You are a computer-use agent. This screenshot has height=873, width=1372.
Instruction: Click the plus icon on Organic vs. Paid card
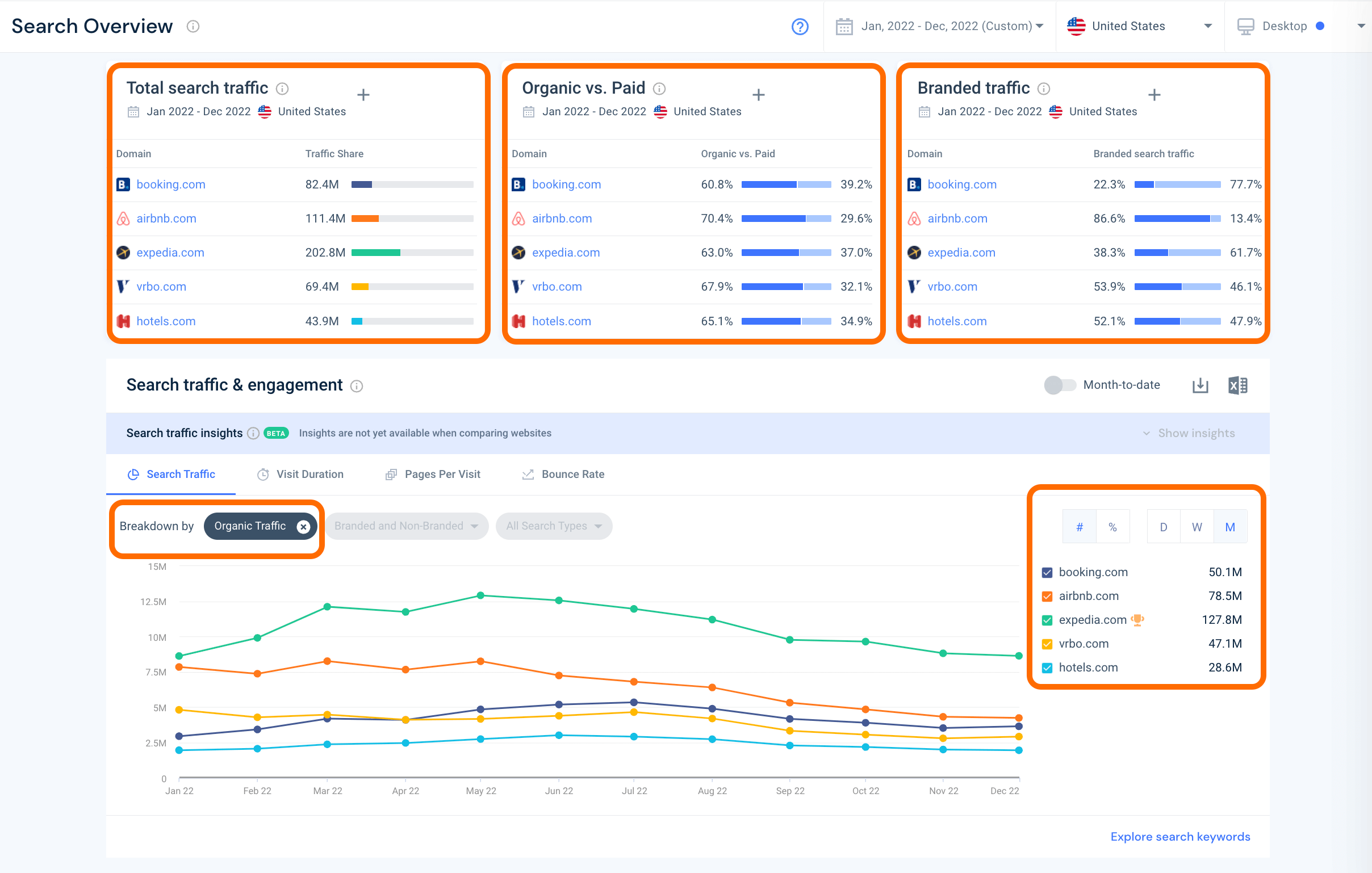[x=758, y=95]
